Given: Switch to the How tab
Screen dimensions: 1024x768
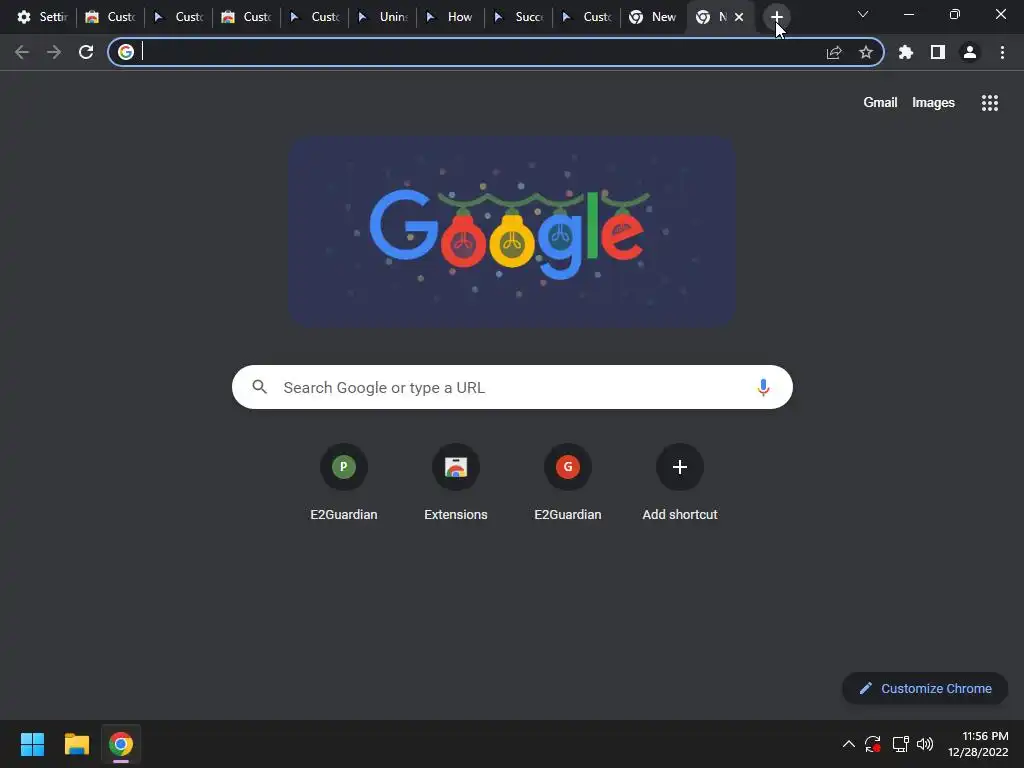Looking at the screenshot, I should 451,17.
